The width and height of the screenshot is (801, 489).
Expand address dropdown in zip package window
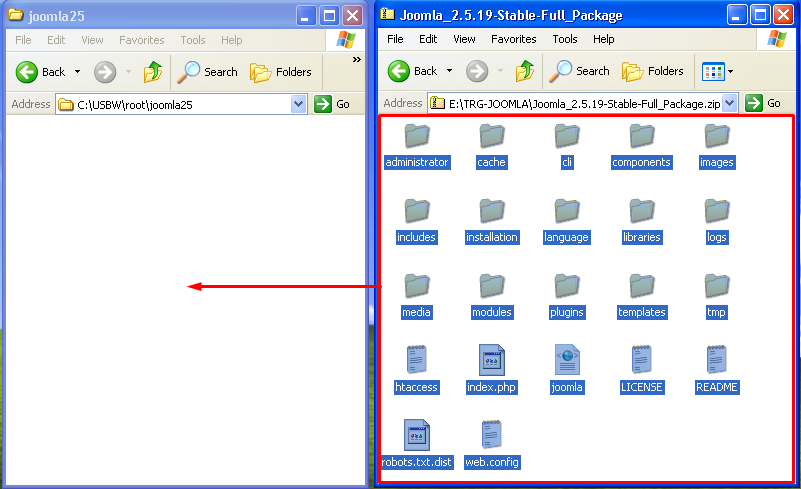[x=730, y=103]
